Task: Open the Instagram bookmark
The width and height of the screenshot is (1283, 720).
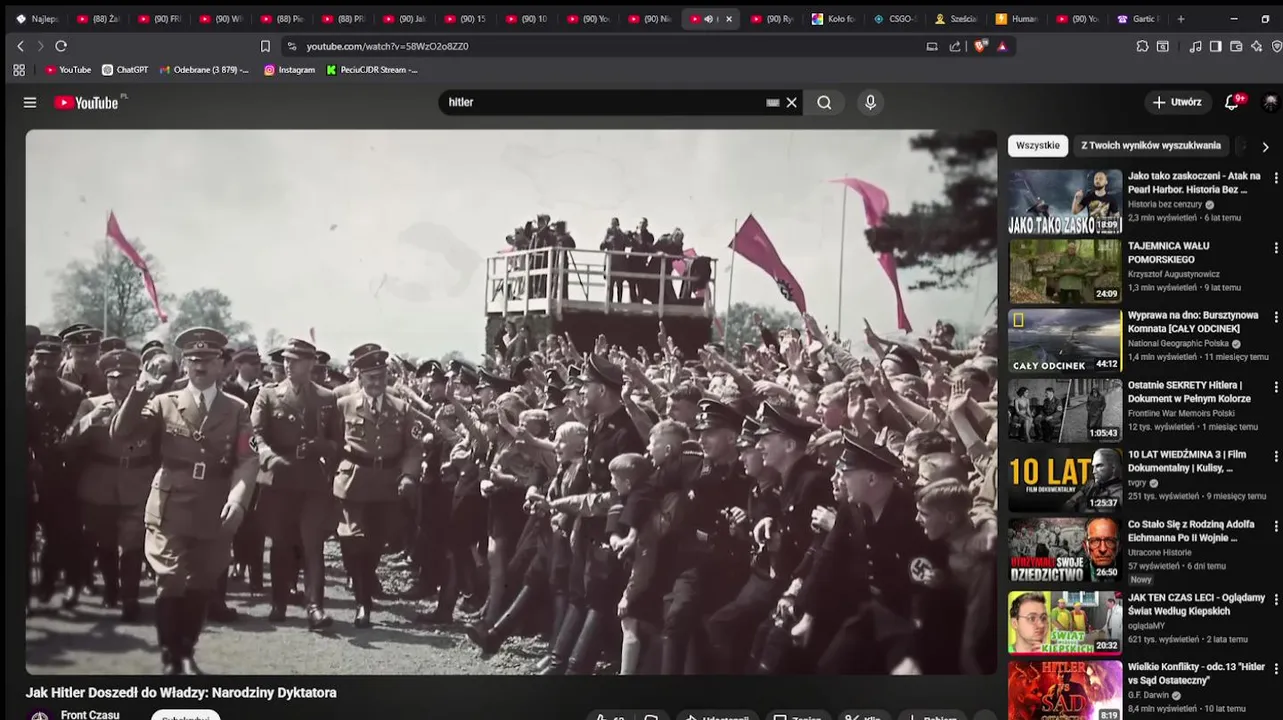Action: point(289,70)
